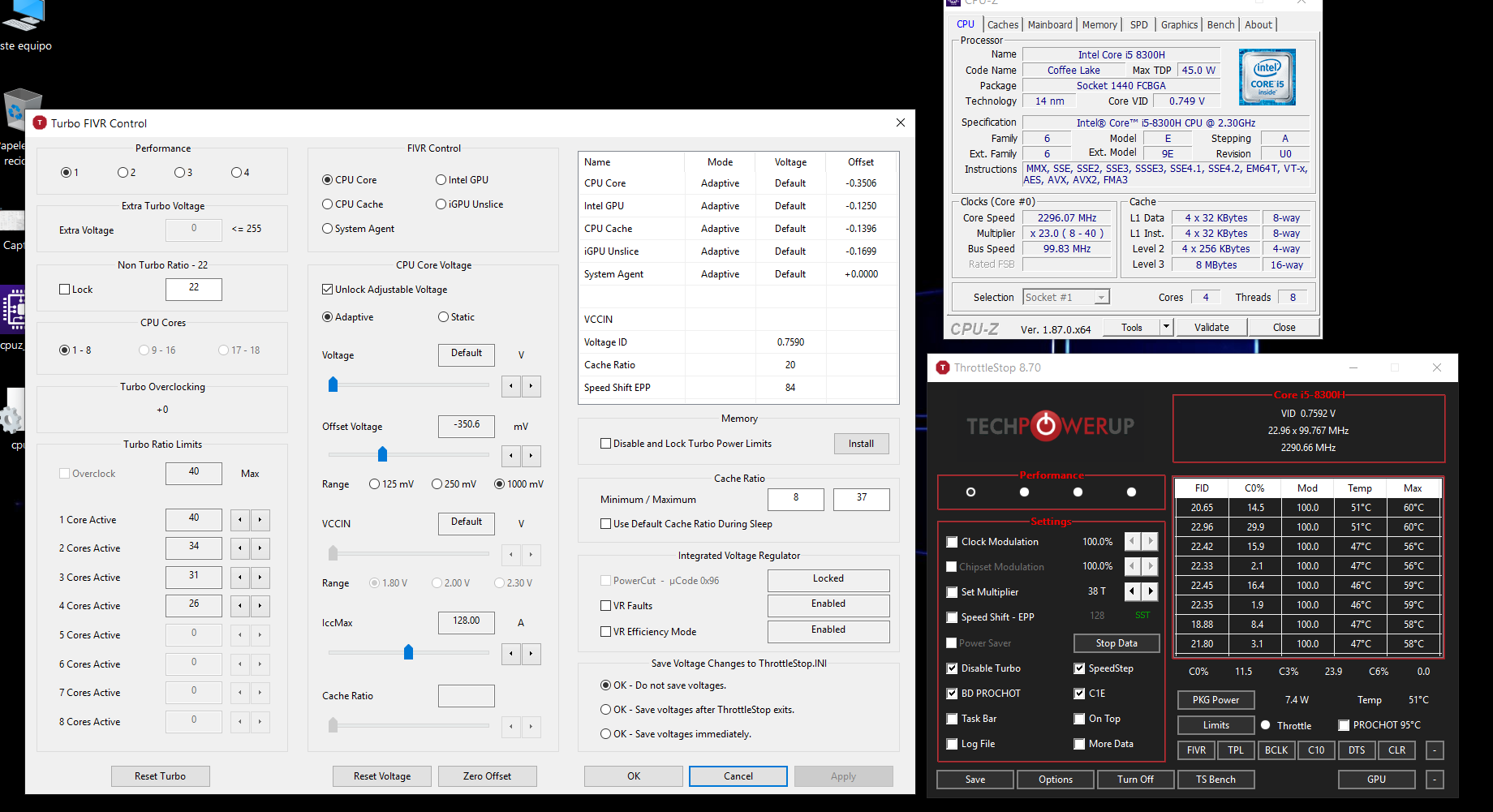Uncheck the BD PROCHOT option
This screenshot has width=1493, height=812.
[x=952, y=694]
